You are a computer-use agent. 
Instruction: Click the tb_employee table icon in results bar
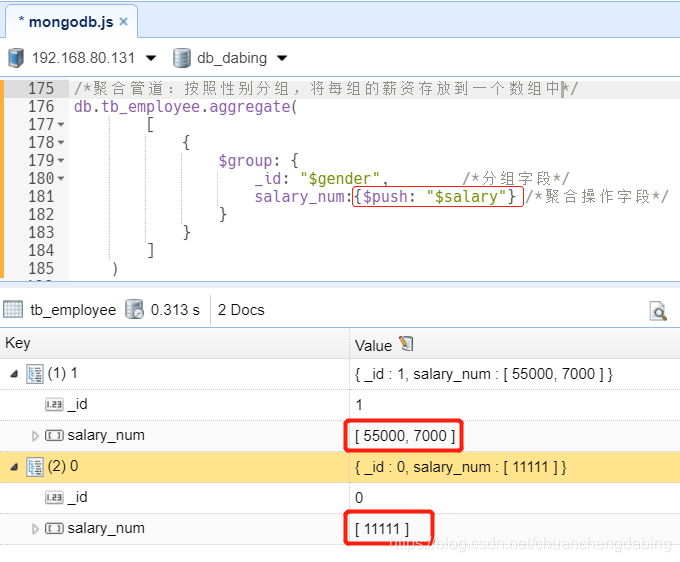tap(13, 310)
